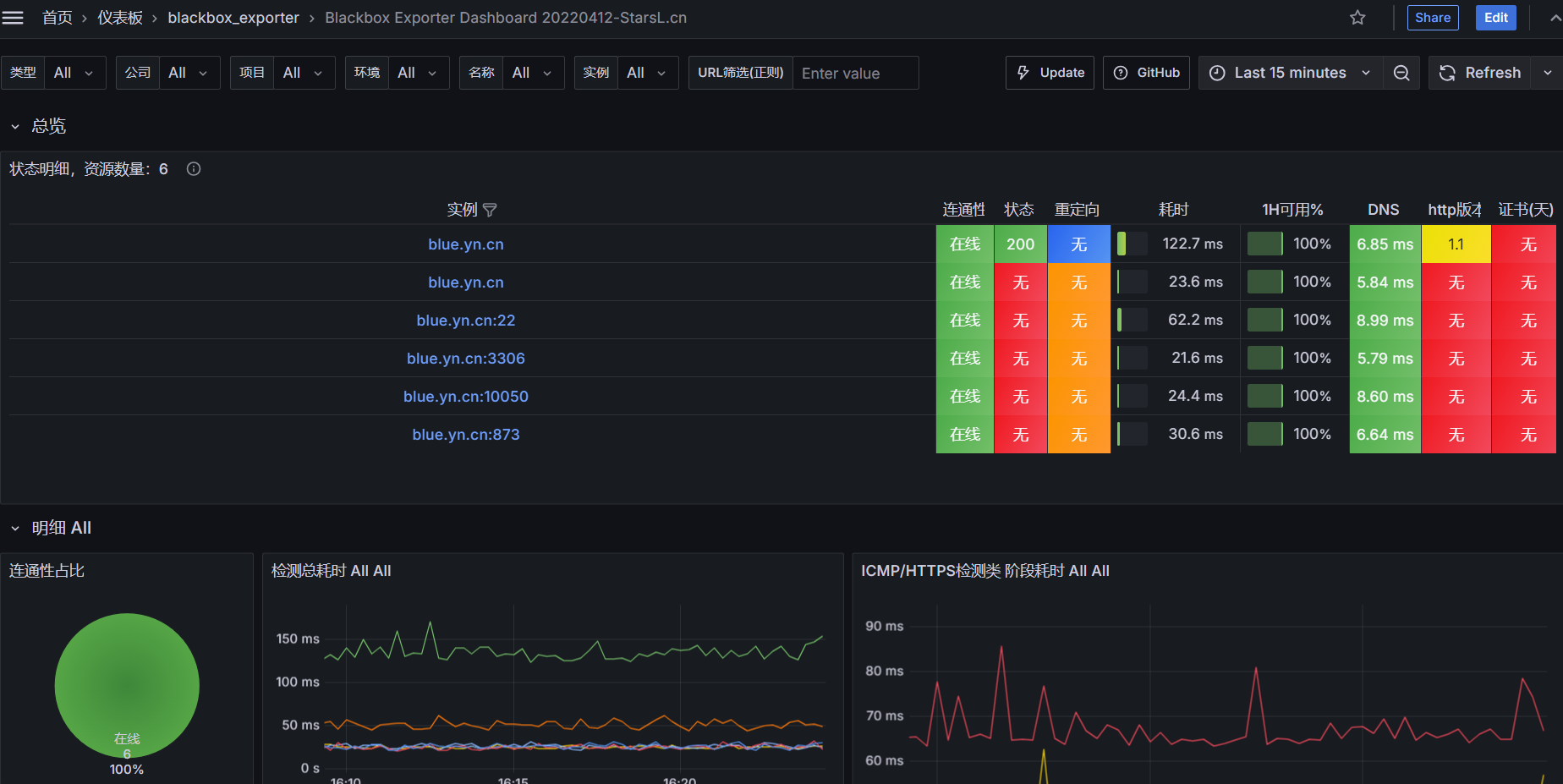The image size is (1563, 784).
Task: Open the Last 15 minutes time picker
Action: [1291, 73]
